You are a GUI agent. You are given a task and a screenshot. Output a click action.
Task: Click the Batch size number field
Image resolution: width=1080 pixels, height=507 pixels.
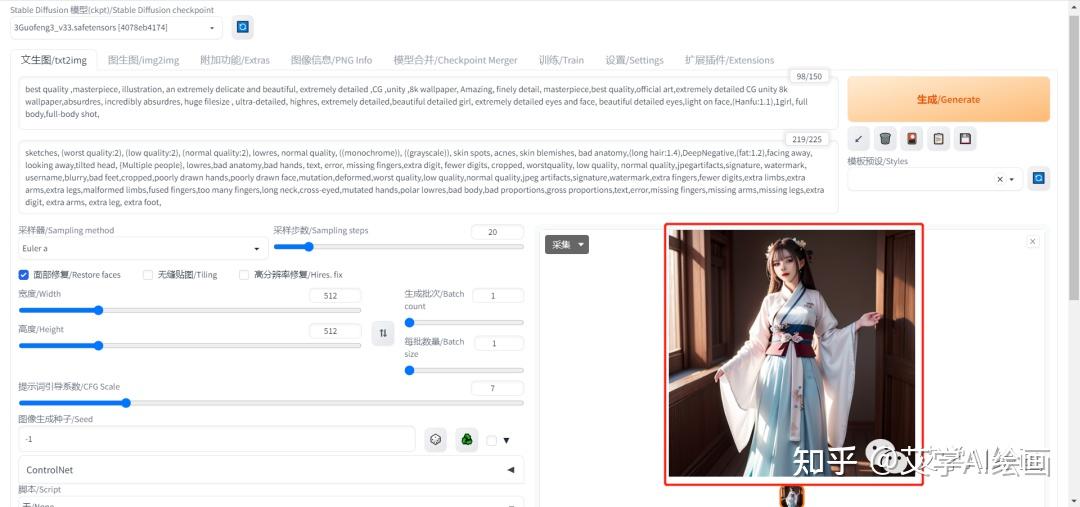click(497, 343)
